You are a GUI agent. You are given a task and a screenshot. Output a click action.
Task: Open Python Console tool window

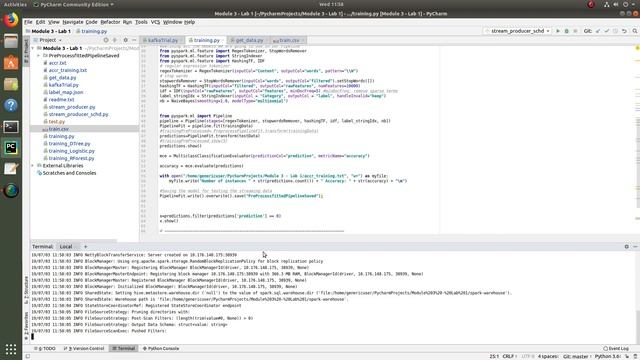tap(161, 349)
